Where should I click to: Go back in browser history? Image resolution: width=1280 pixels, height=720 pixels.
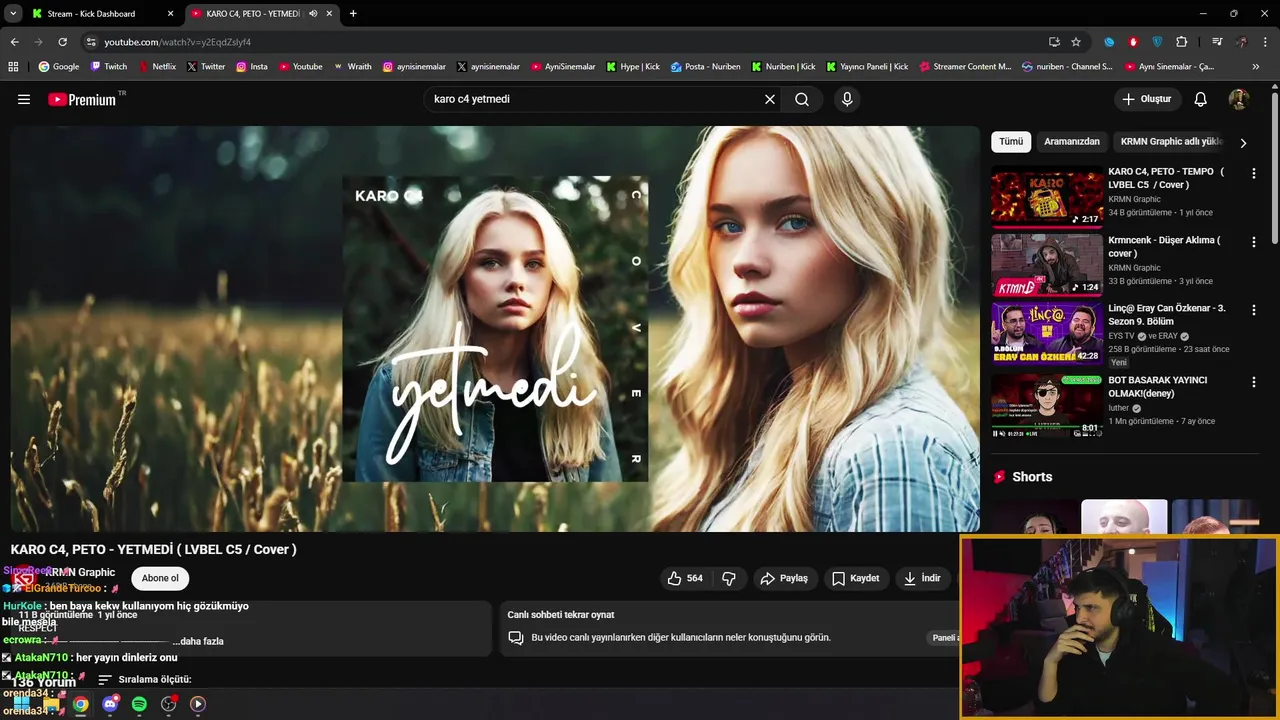click(x=14, y=42)
